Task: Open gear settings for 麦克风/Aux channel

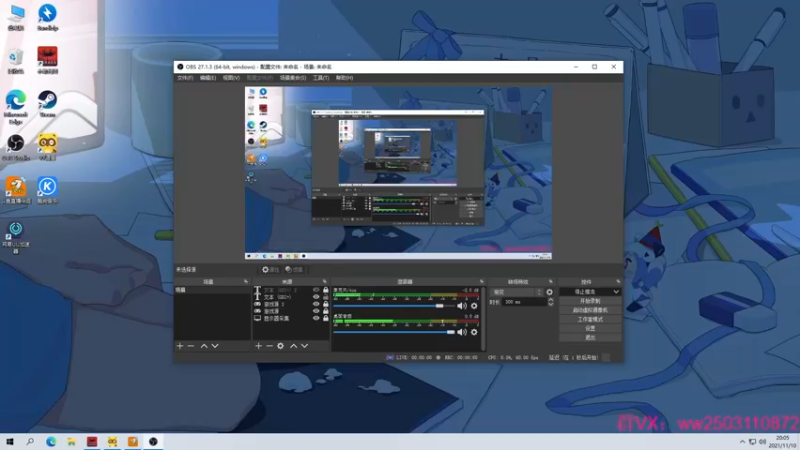Action: click(474, 306)
